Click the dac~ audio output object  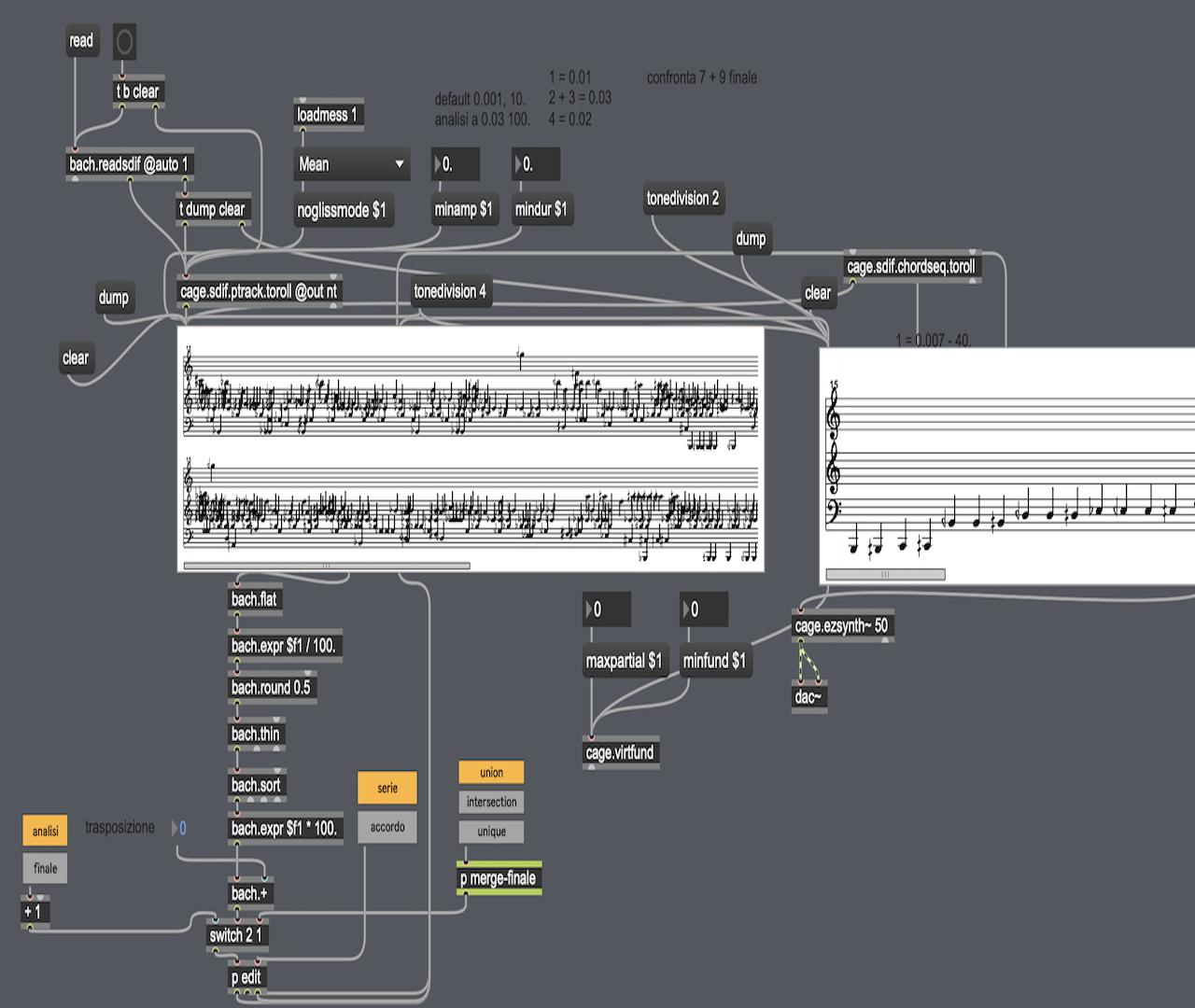[x=808, y=697]
